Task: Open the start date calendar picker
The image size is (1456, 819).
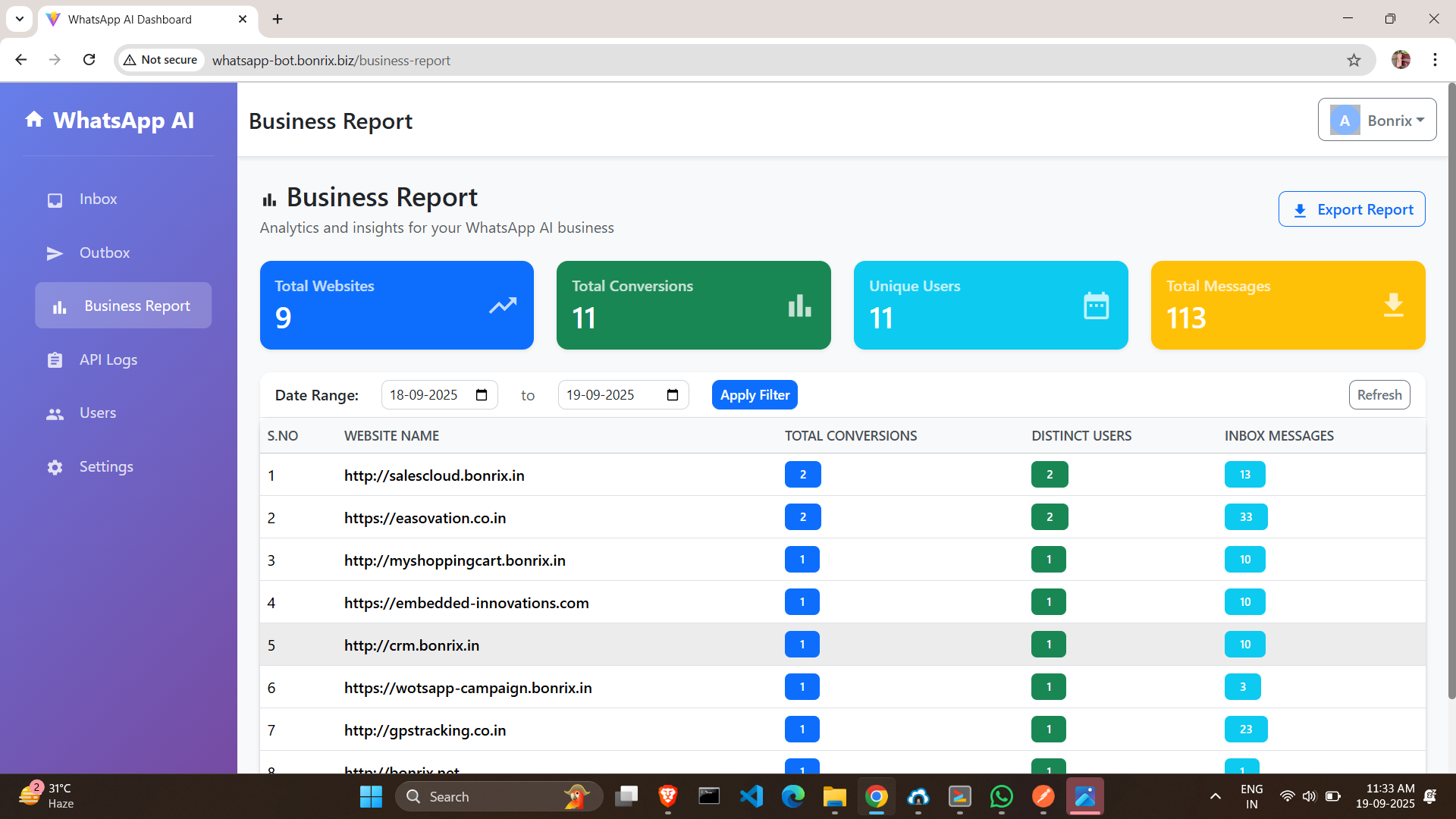Action: 482,394
